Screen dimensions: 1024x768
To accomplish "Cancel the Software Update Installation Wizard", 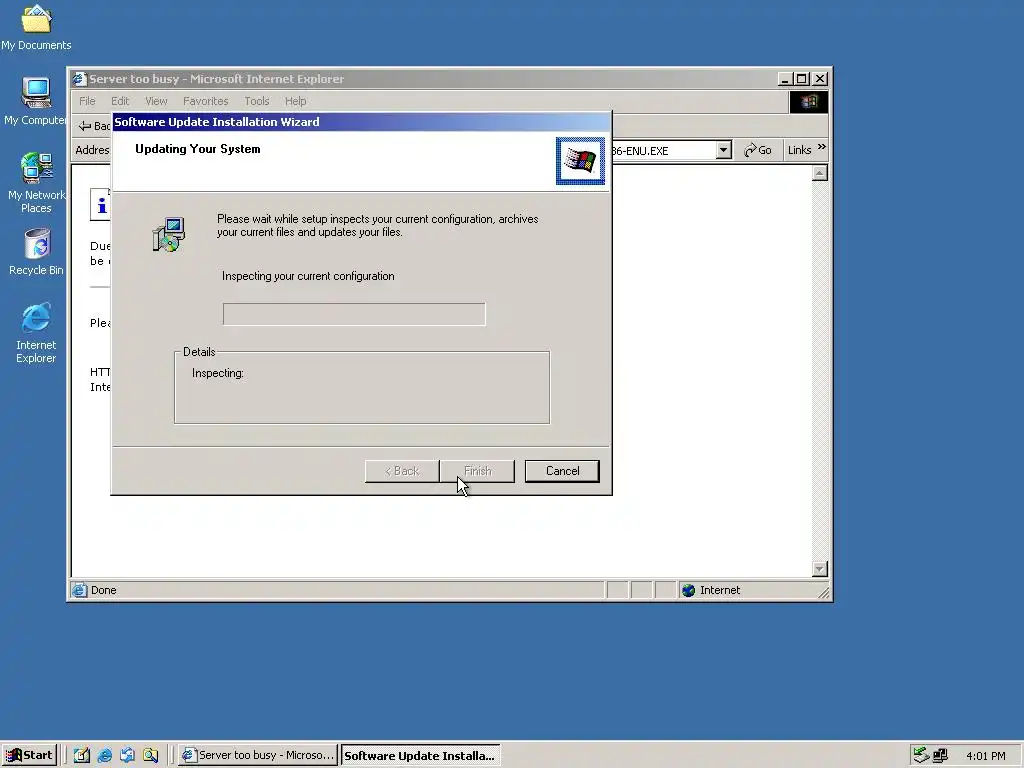I will 562,471.
